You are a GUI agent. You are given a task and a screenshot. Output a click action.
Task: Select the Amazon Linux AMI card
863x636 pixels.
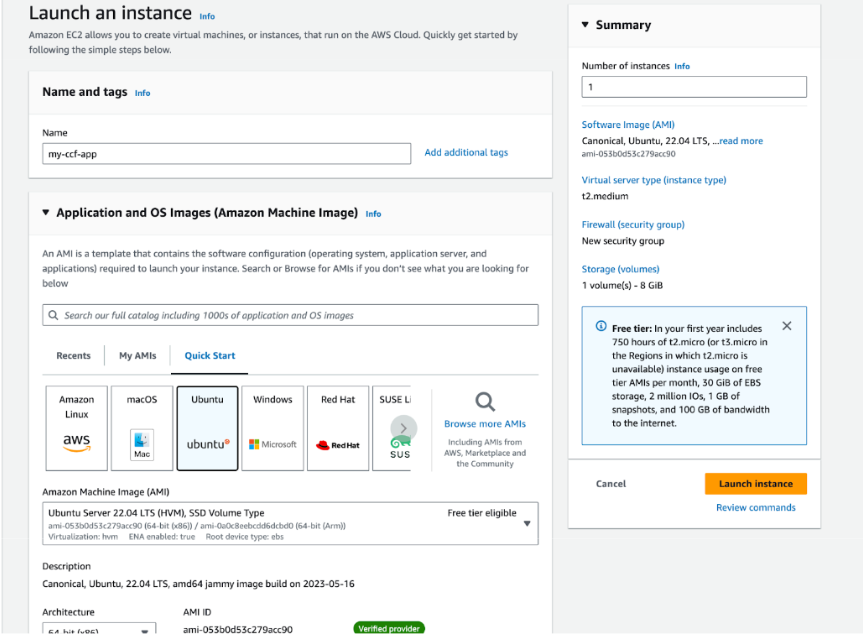click(x=77, y=428)
